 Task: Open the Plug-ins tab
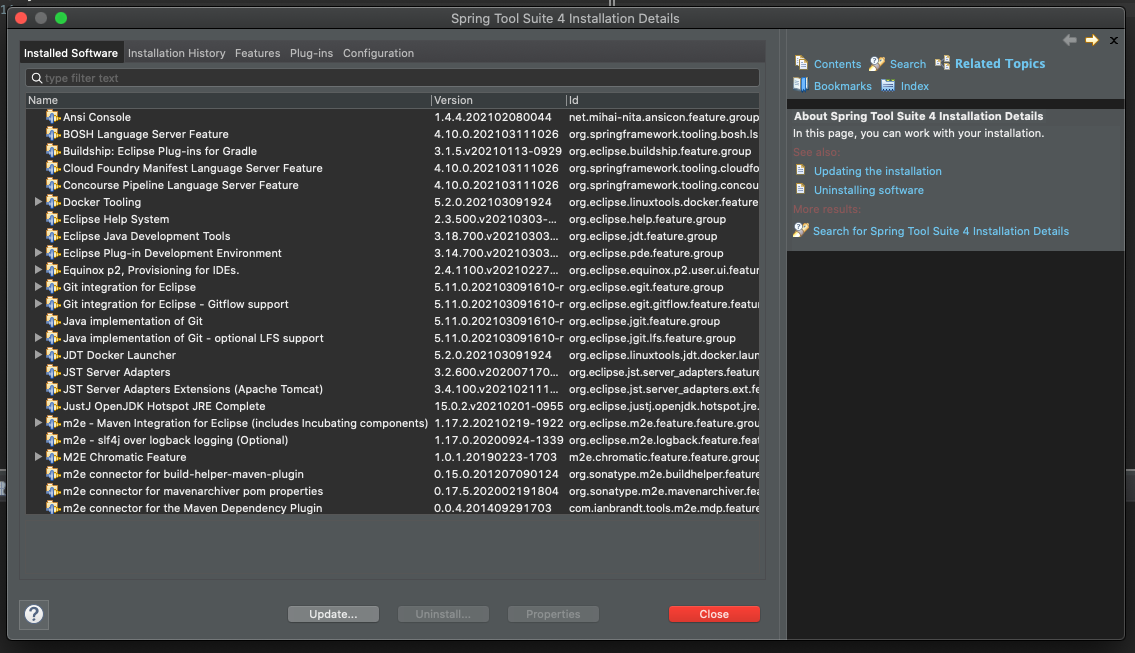[311, 53]
